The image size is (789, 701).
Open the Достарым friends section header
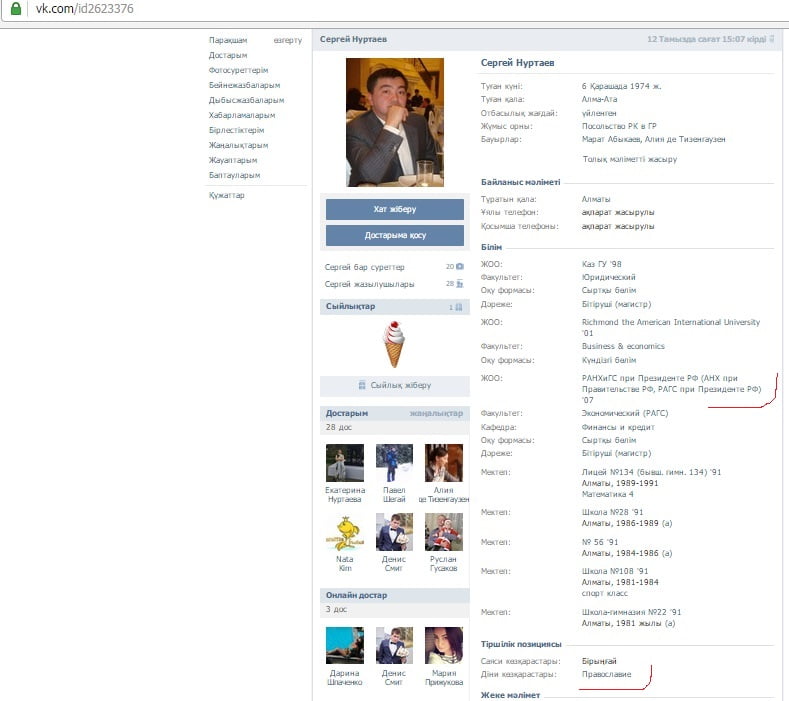[x=347, y=413]
